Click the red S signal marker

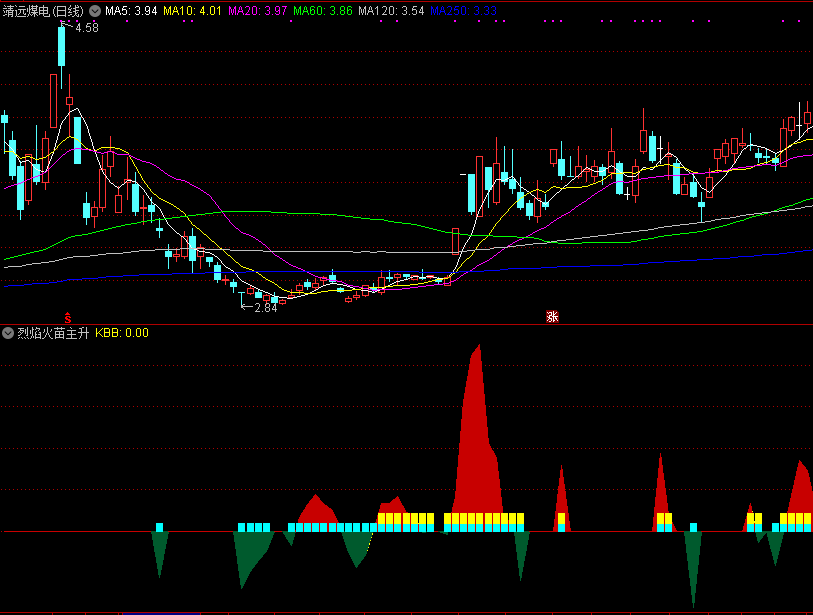tap(67, 317)
